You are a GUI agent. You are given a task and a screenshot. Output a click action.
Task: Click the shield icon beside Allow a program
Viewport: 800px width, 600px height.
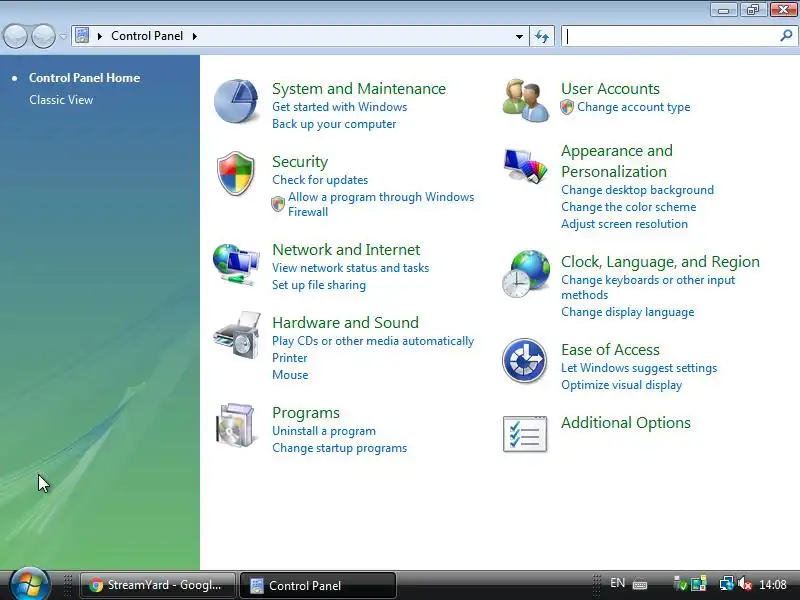click(x=278, y=204)
